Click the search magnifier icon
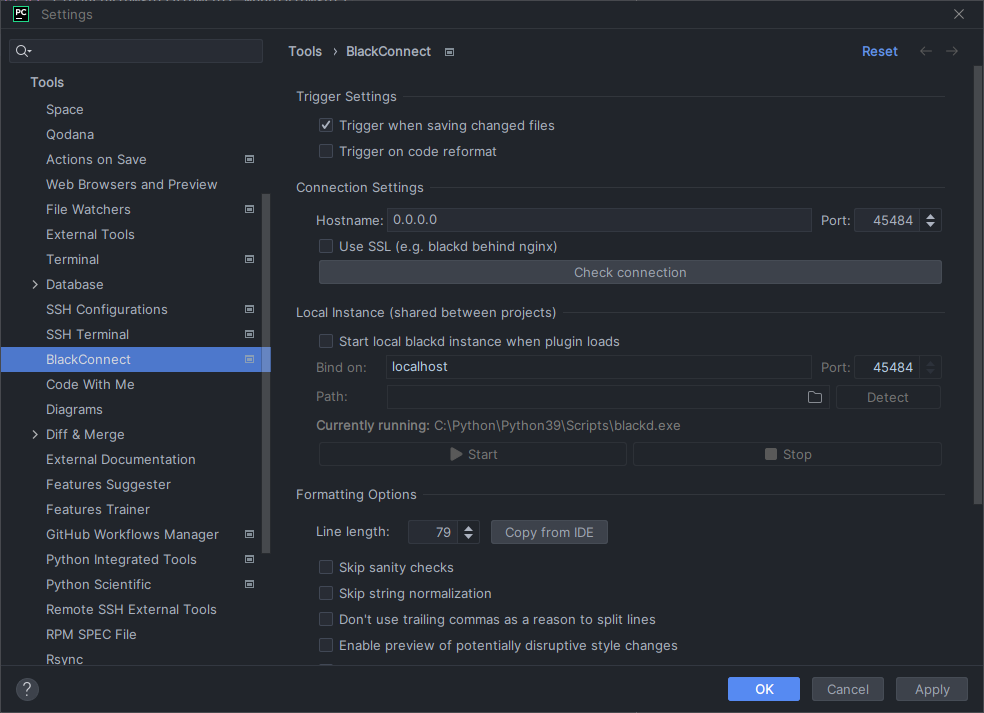Image resolution: width=984 pixels, height=713 pixels. [x=23, y=51]
